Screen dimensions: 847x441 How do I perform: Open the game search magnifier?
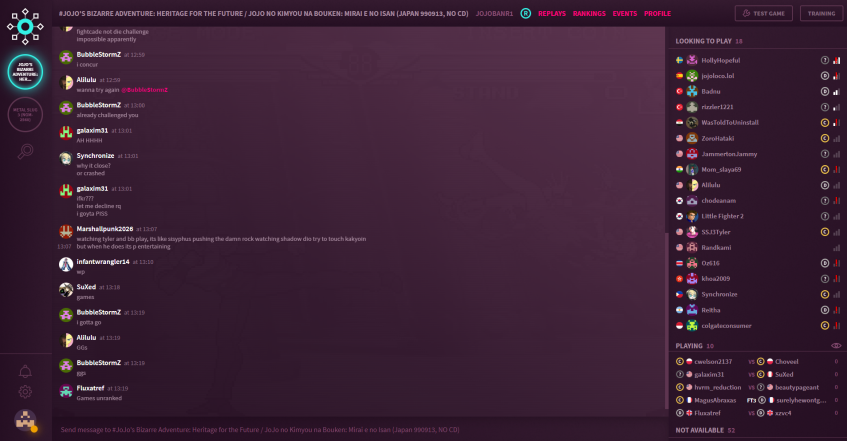25,151
